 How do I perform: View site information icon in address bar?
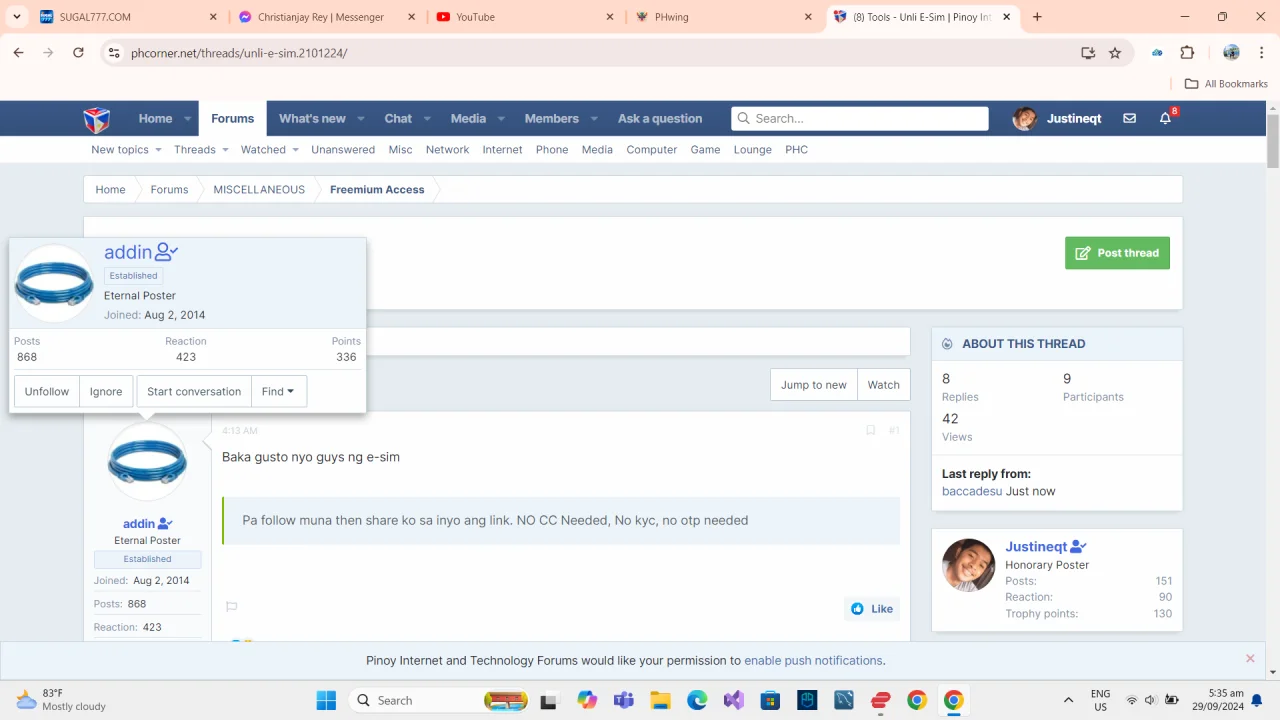114,53
